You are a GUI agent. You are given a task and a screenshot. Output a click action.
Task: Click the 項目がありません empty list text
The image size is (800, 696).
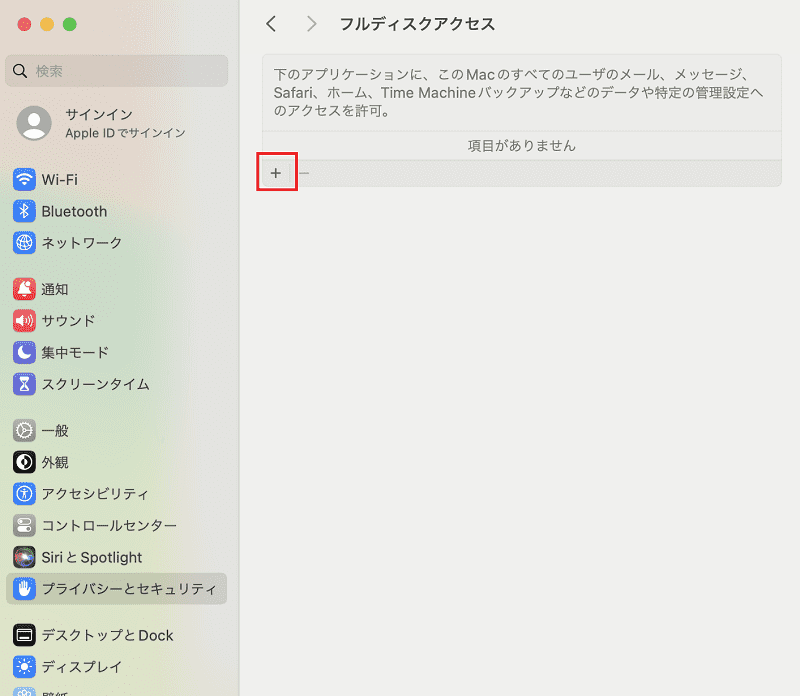point(521,146)
